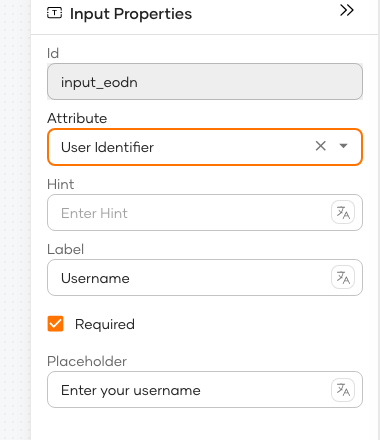
Task: Click the Id field input_eodn
Action: click(x=205, y=82)
